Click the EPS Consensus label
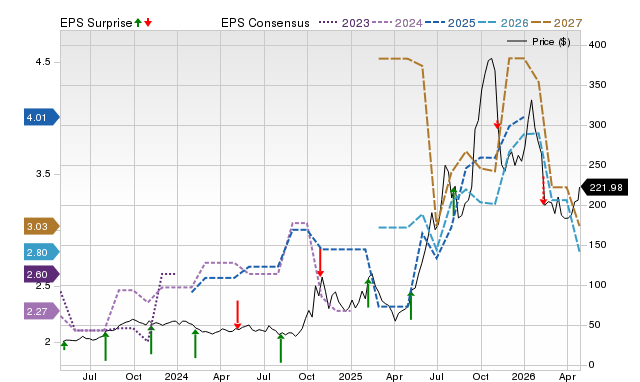Screen dimensions: 640x382 [x=265, y=23]
